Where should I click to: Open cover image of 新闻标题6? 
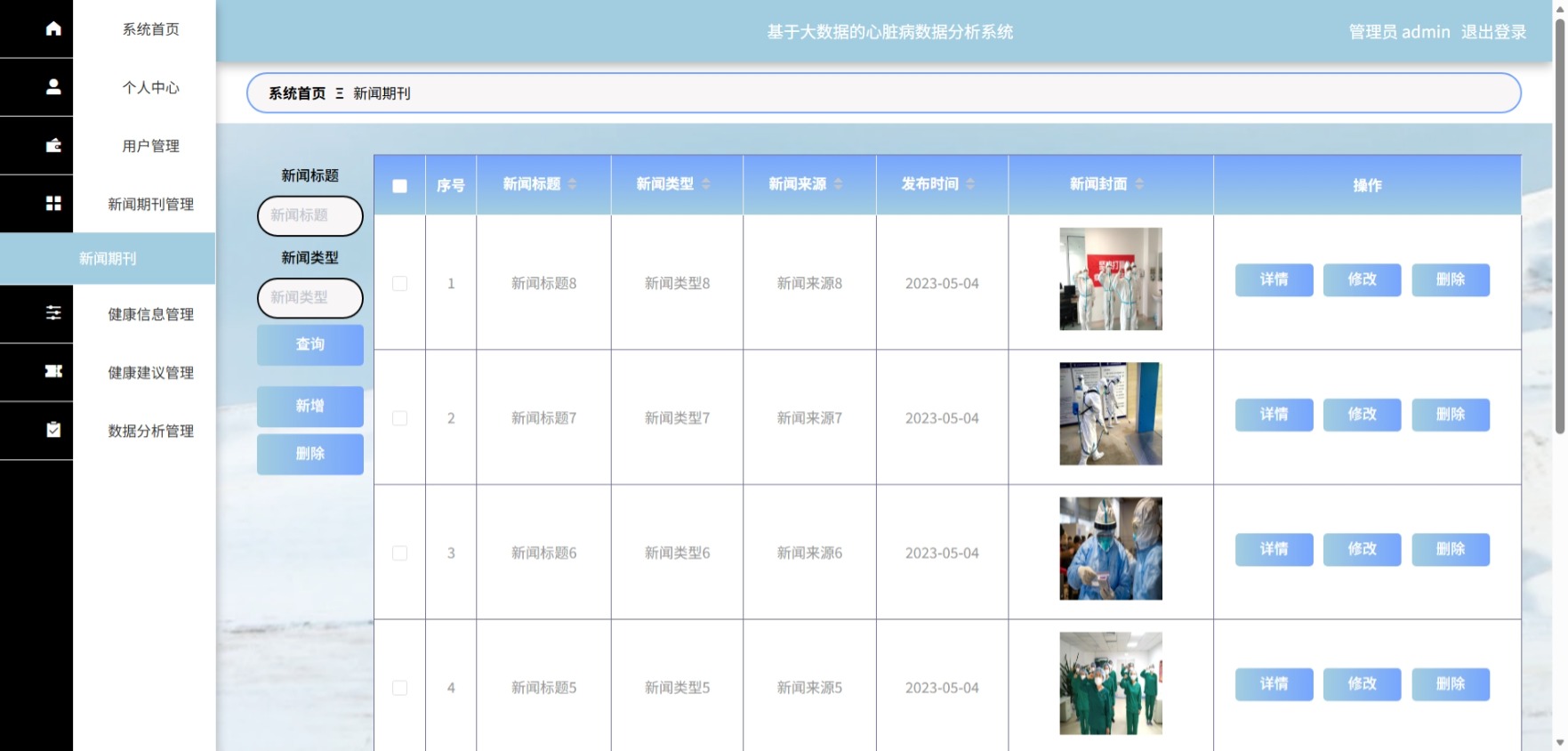(x=1111, y=548)
